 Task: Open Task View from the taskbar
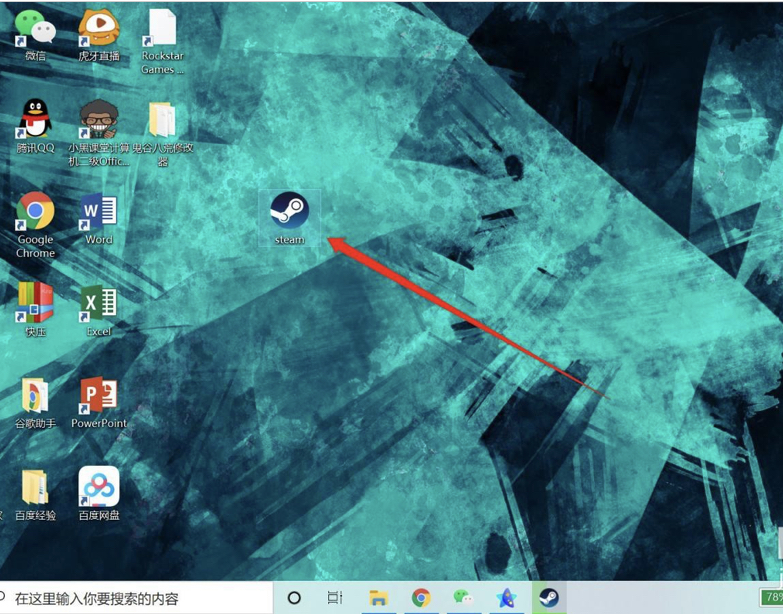click(x=335, y=598)
